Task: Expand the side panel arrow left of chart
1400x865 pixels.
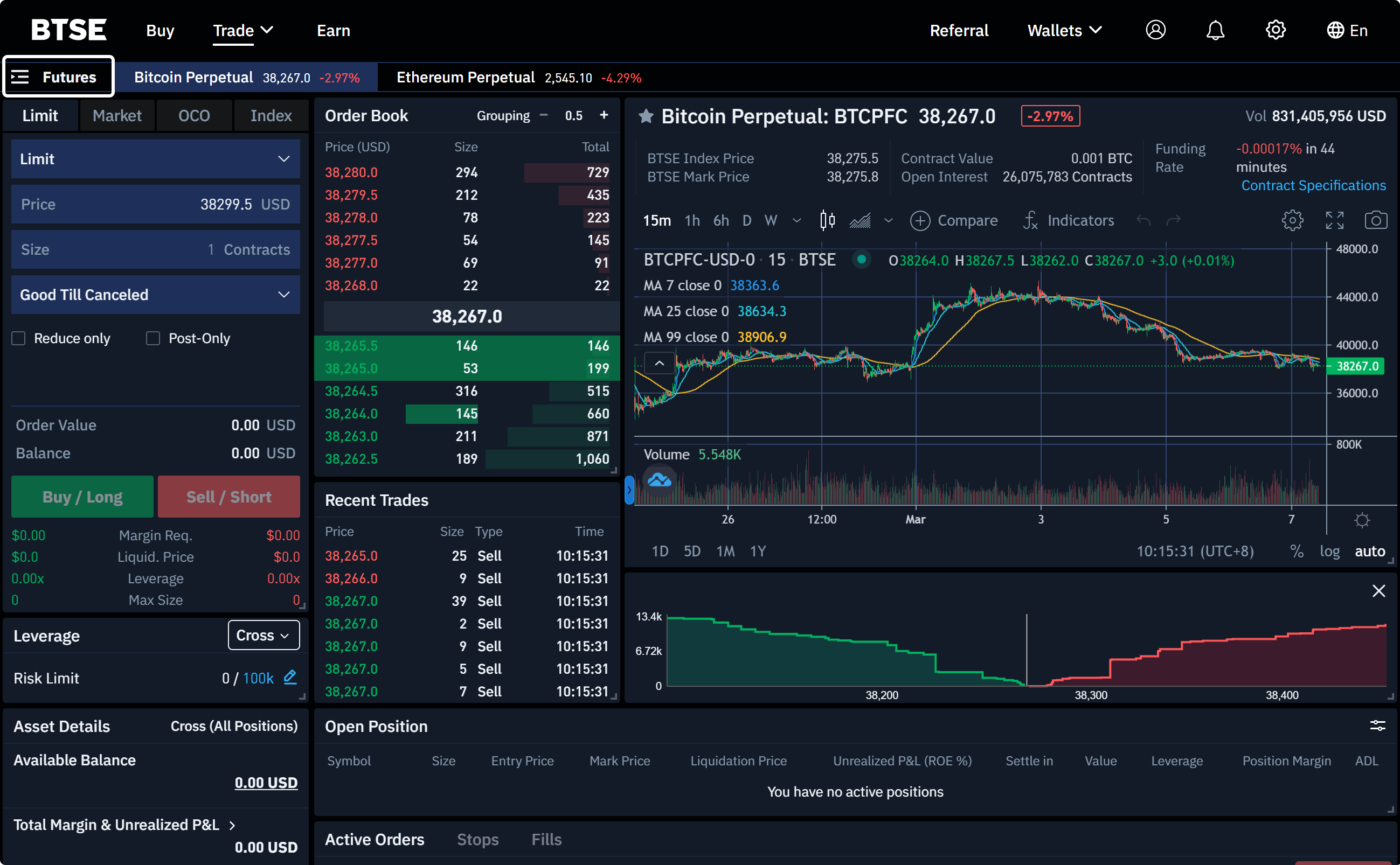Action: [629, 490]
